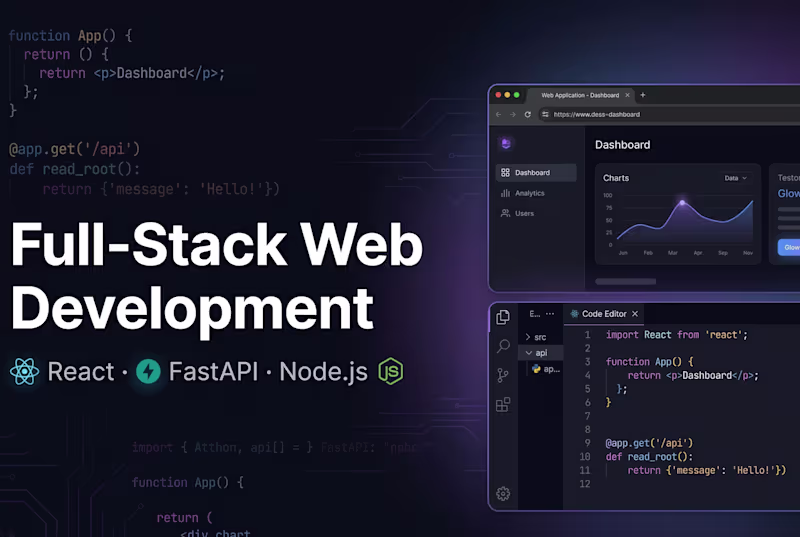Click editor line 3 function App() {

pos(649,362)
